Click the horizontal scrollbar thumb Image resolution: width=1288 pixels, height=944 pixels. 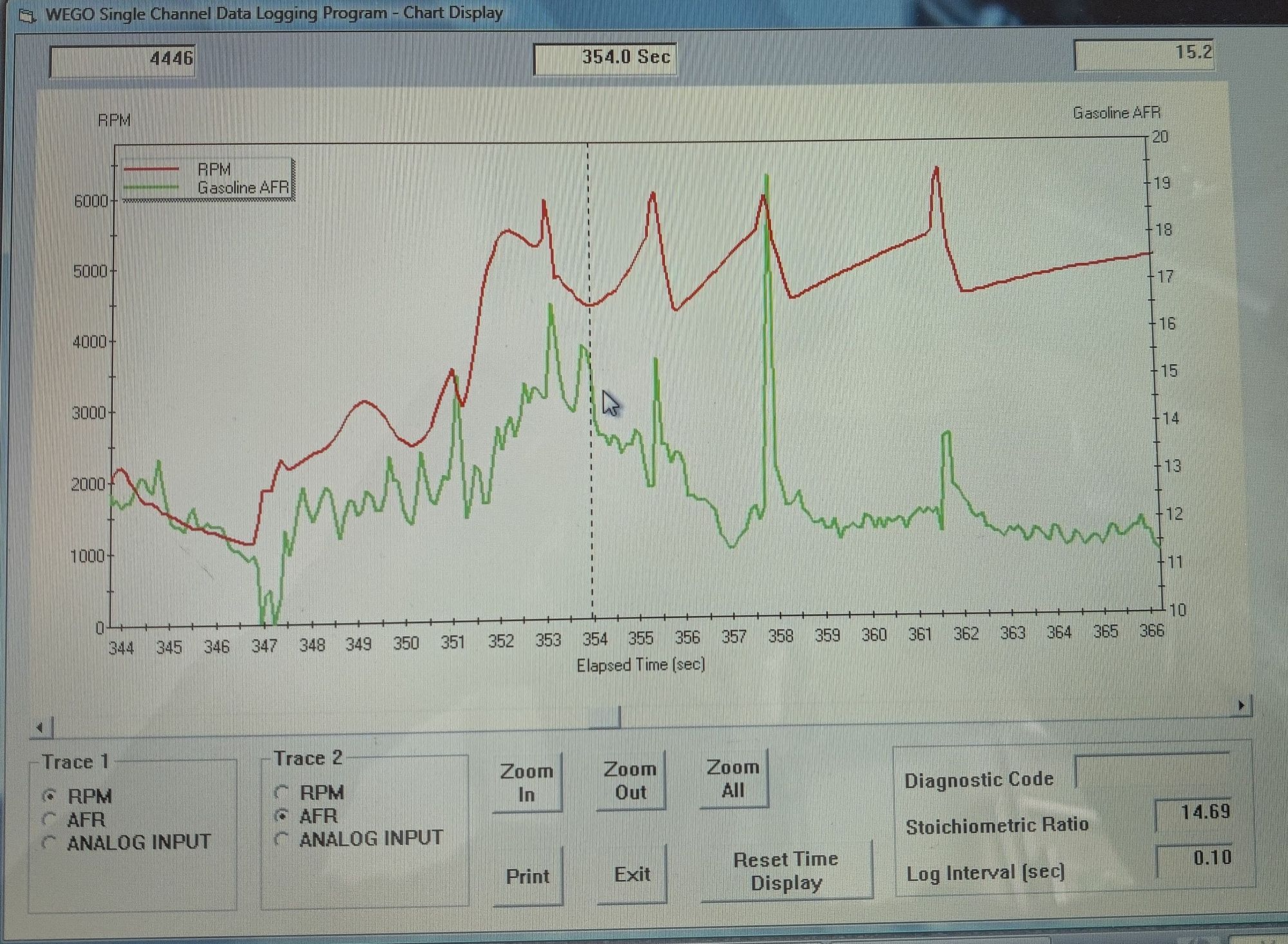pyautogui.click(x=605, y=718)
